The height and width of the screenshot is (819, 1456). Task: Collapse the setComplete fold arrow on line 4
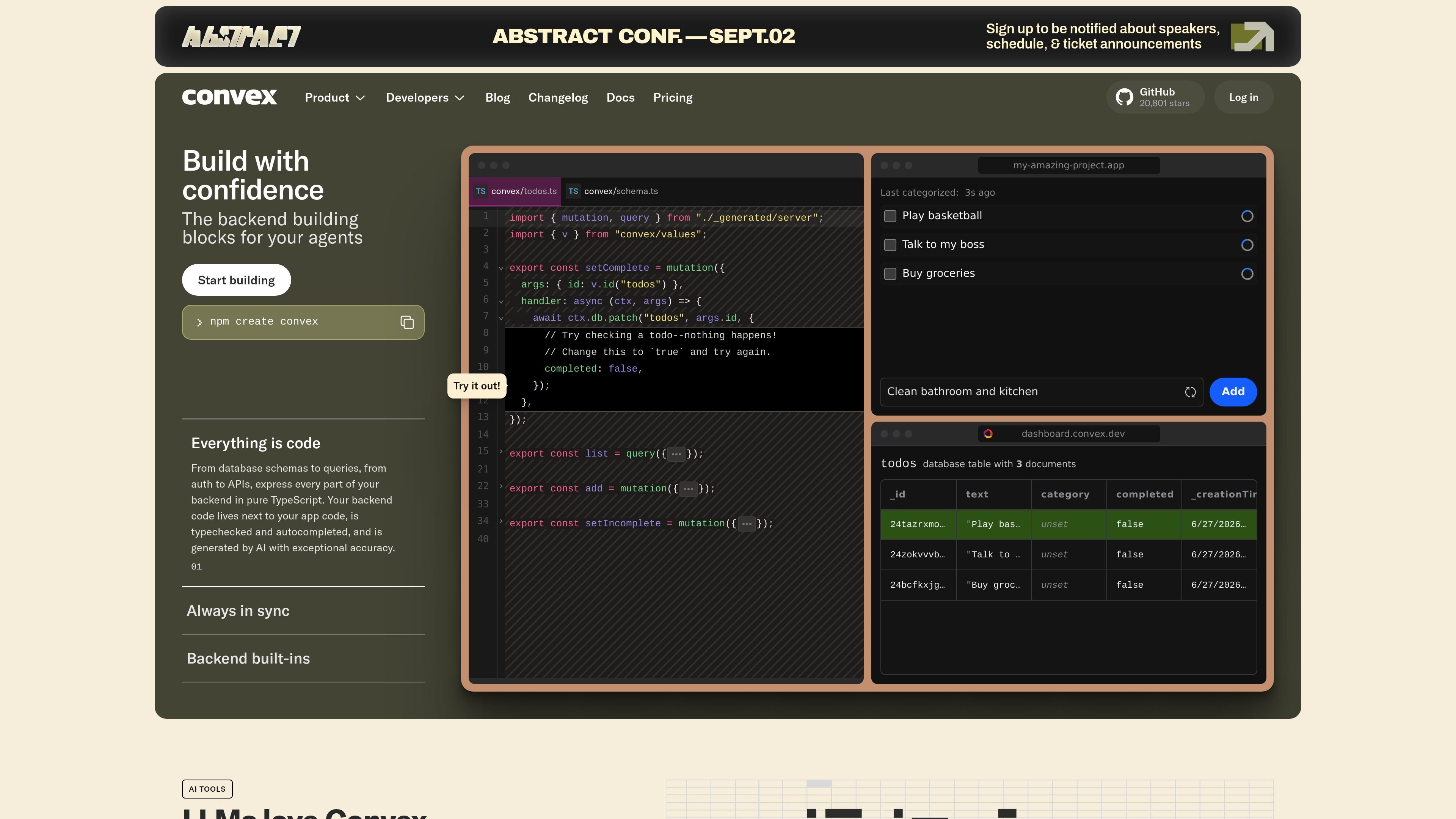coord(501,268)
